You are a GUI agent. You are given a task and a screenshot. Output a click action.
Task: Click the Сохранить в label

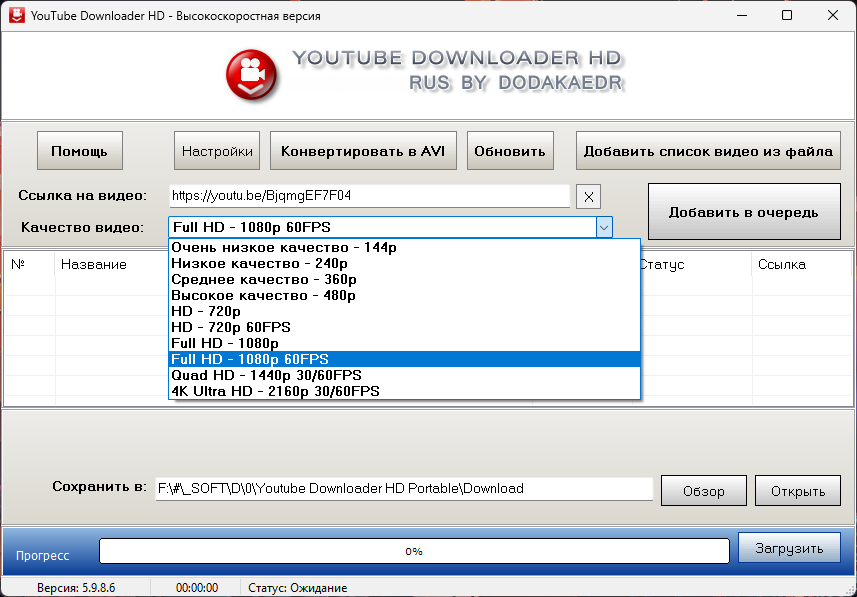pyautogui.click(x=99, y=487)
